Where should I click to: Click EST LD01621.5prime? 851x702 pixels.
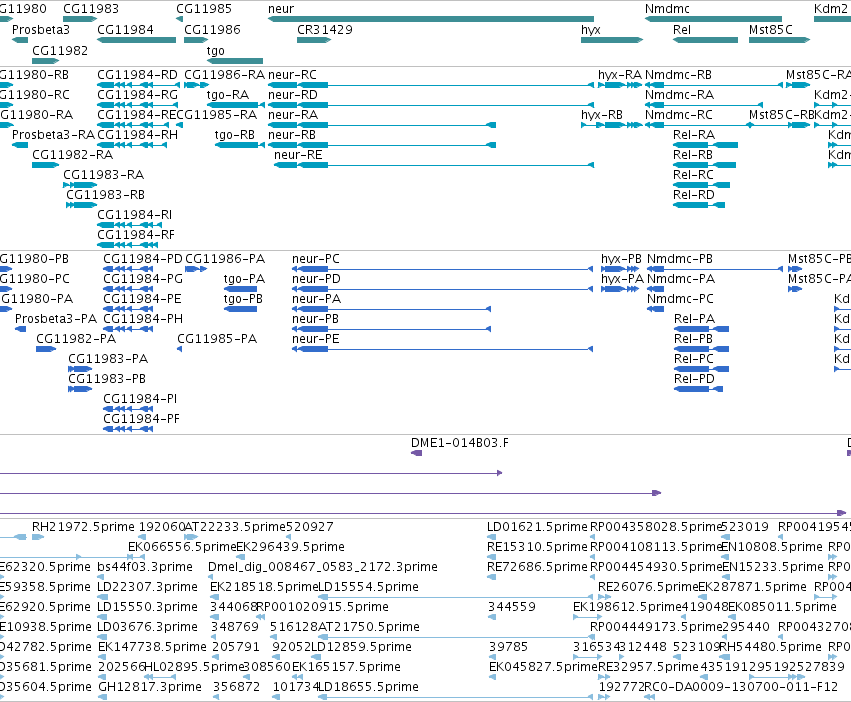pyautogui.click(x=537, y=527)
